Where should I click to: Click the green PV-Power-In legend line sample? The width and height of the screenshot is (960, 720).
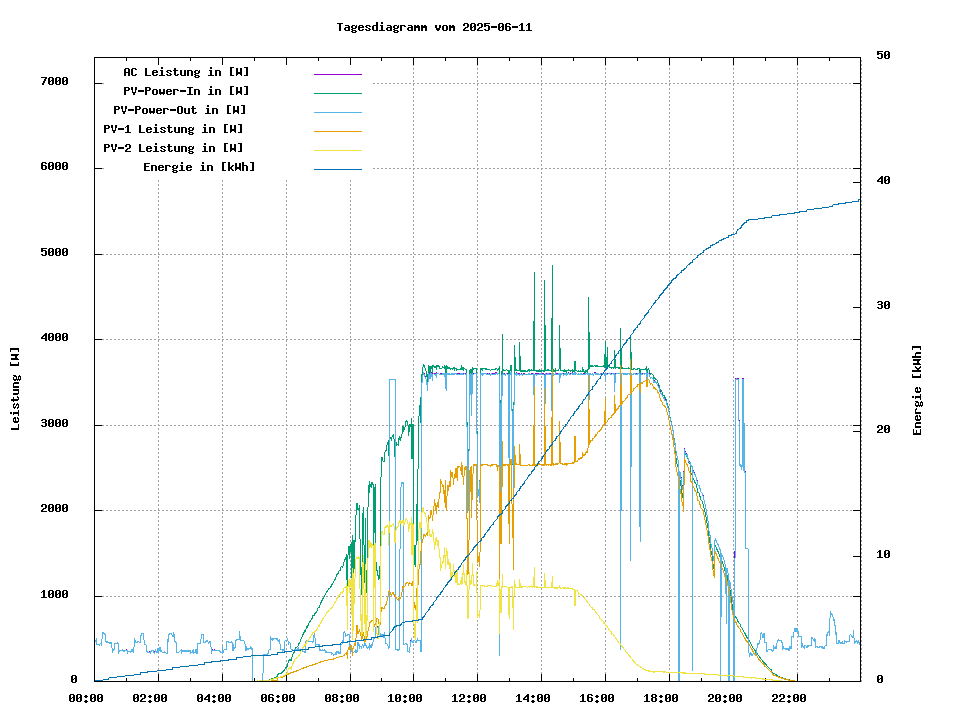tap(337, 92)
